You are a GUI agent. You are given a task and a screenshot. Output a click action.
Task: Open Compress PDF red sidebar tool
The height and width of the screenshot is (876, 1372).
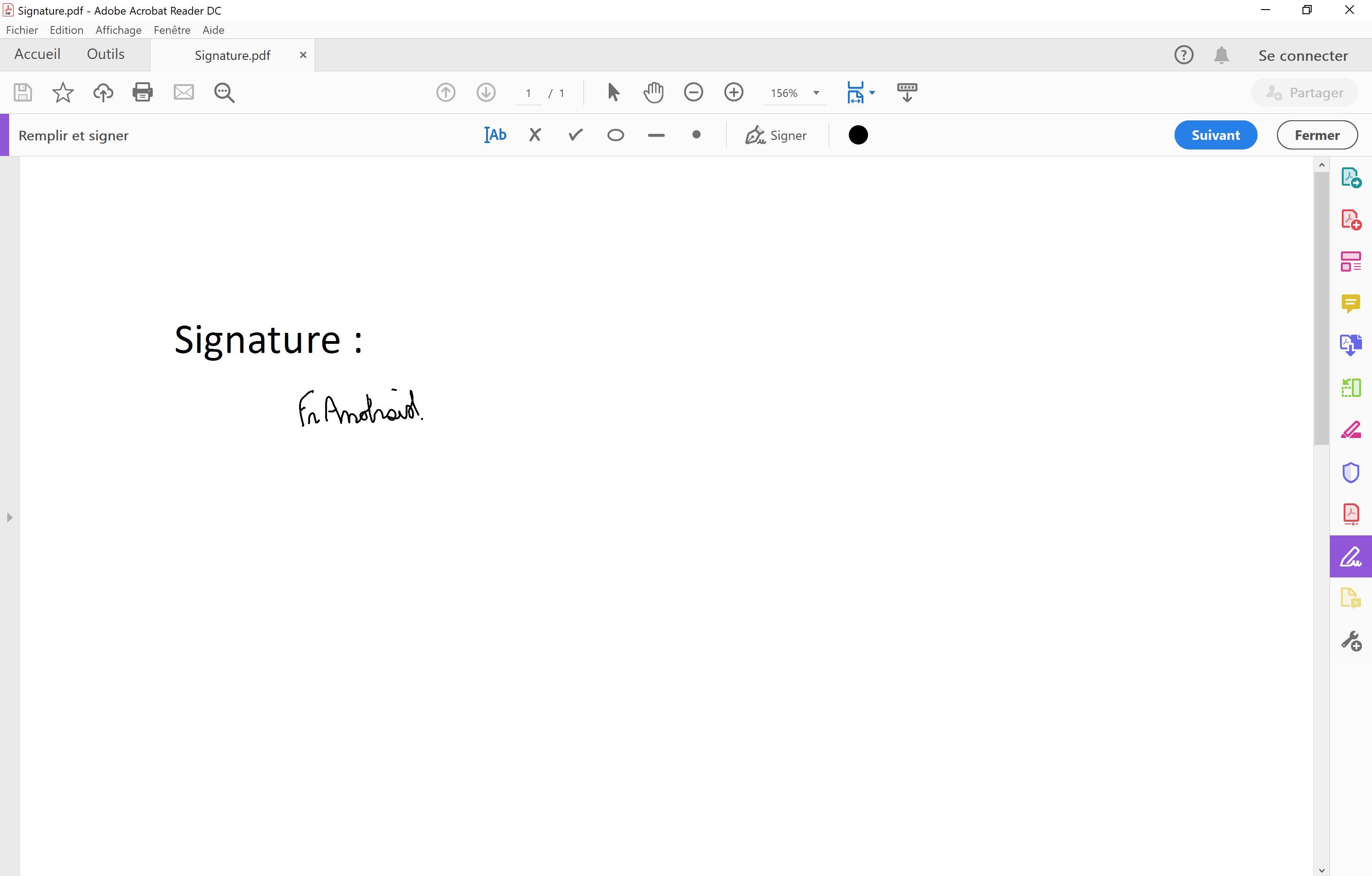tap(1351, 514)
